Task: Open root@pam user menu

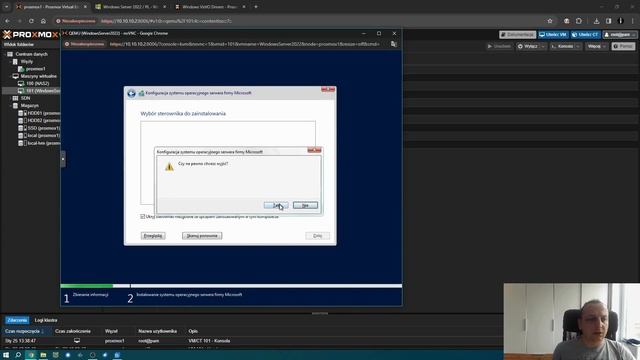Action: tap(620, 35)
